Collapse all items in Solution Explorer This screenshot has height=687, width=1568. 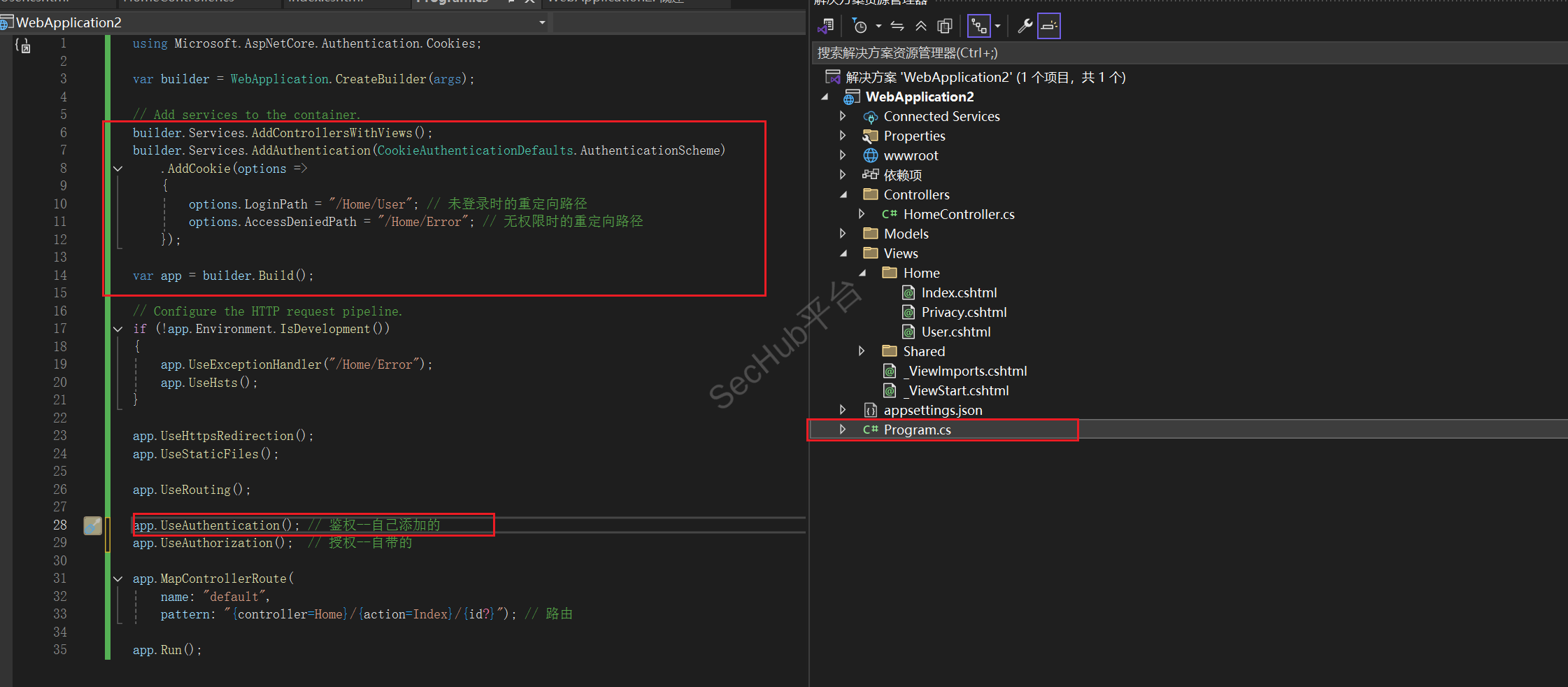click(921, 27)
